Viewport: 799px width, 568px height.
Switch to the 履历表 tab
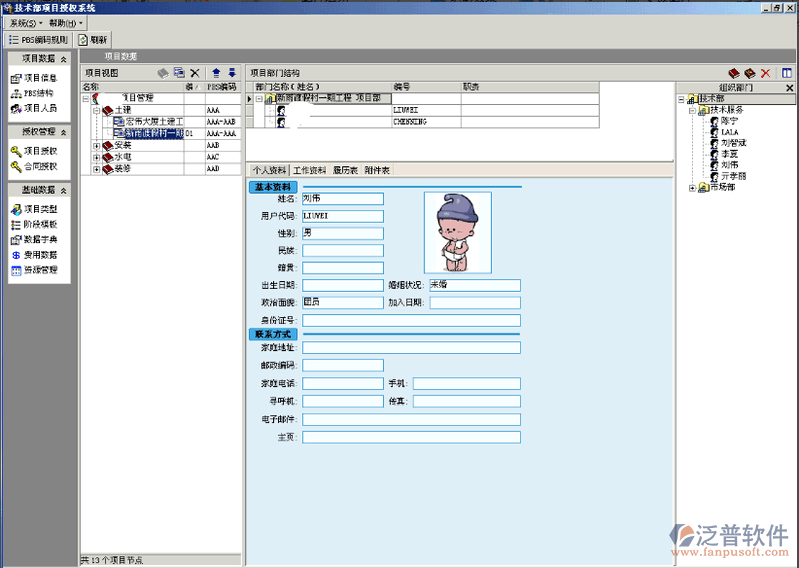click(x=345, y=170)
